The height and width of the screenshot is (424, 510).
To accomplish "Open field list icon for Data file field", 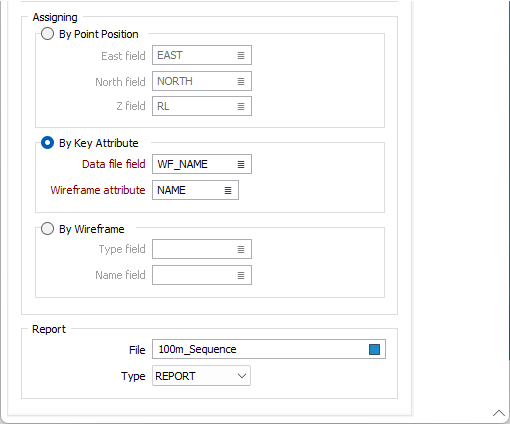I will click(241, 164).
